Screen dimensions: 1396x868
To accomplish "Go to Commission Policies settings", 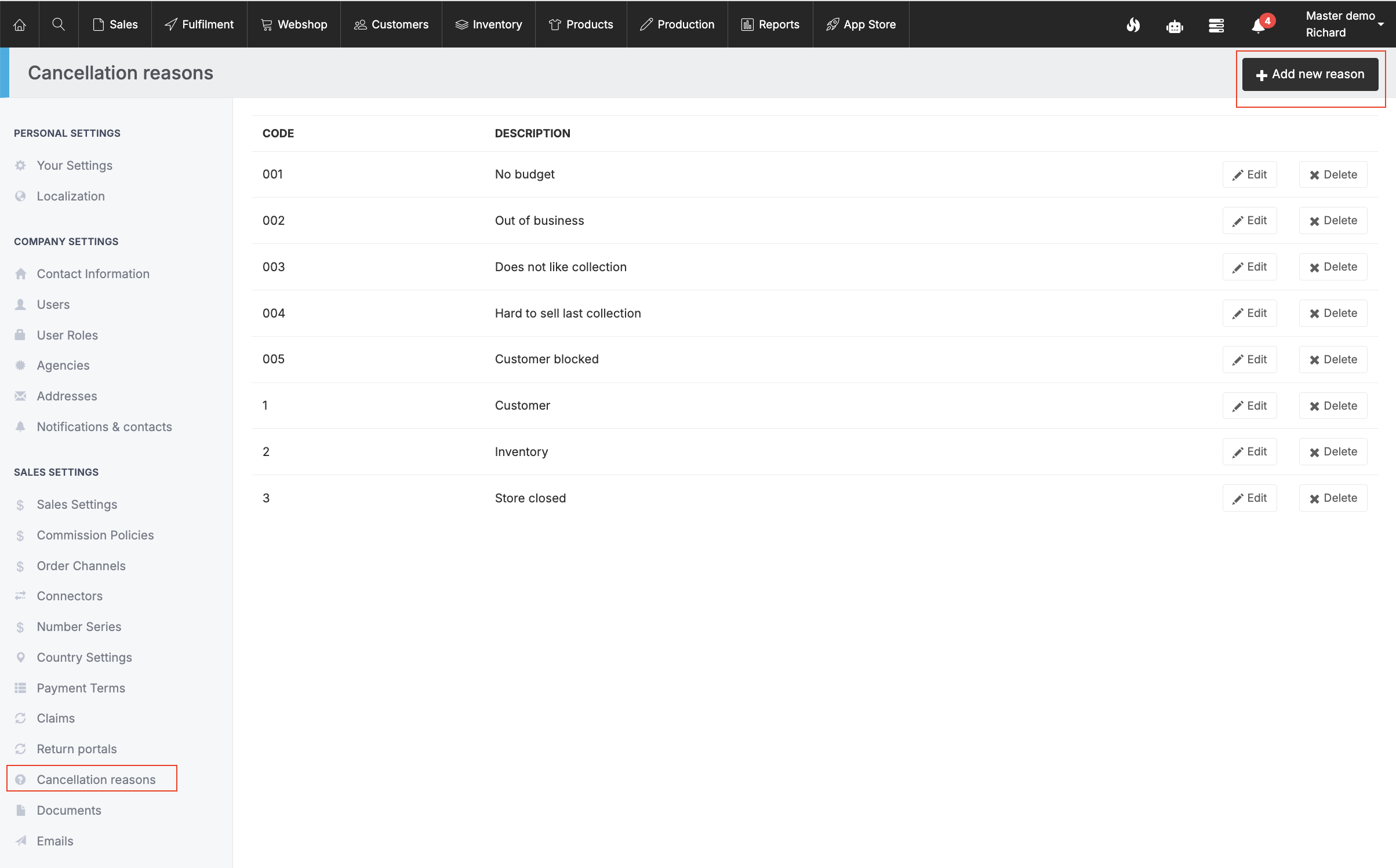I will 95,535.
